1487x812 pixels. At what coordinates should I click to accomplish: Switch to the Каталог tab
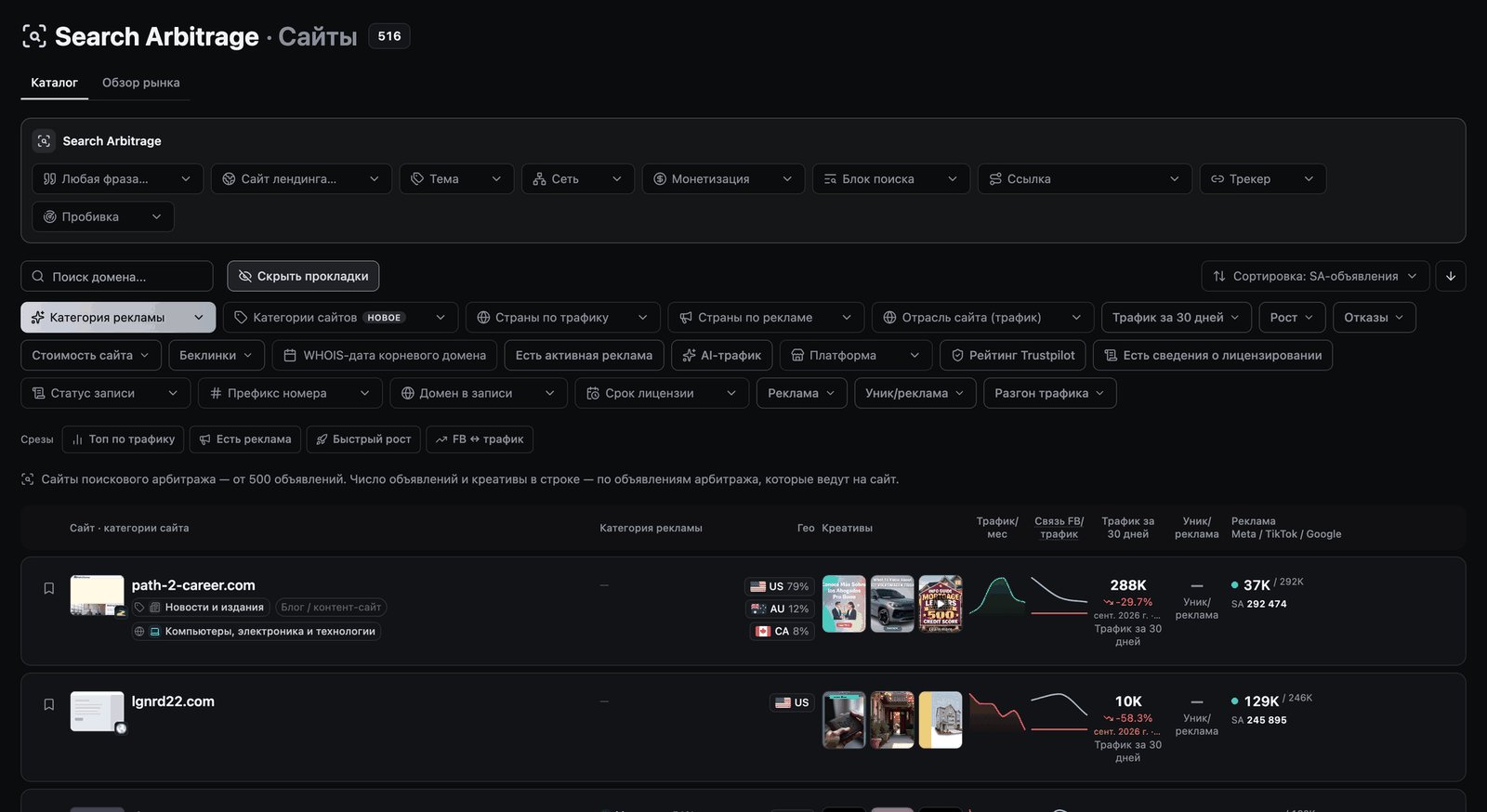point(55,83)
